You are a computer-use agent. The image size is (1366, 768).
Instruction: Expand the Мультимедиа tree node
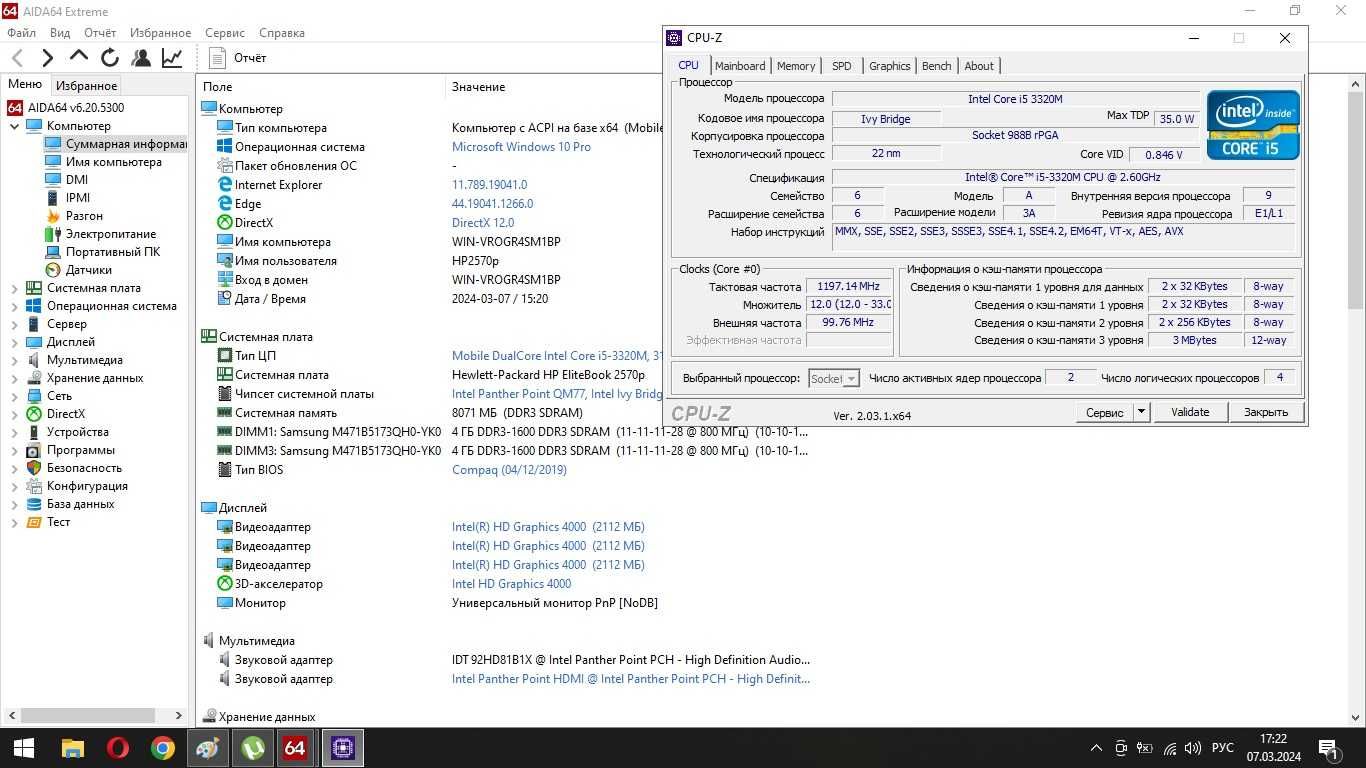coord(15,360)
